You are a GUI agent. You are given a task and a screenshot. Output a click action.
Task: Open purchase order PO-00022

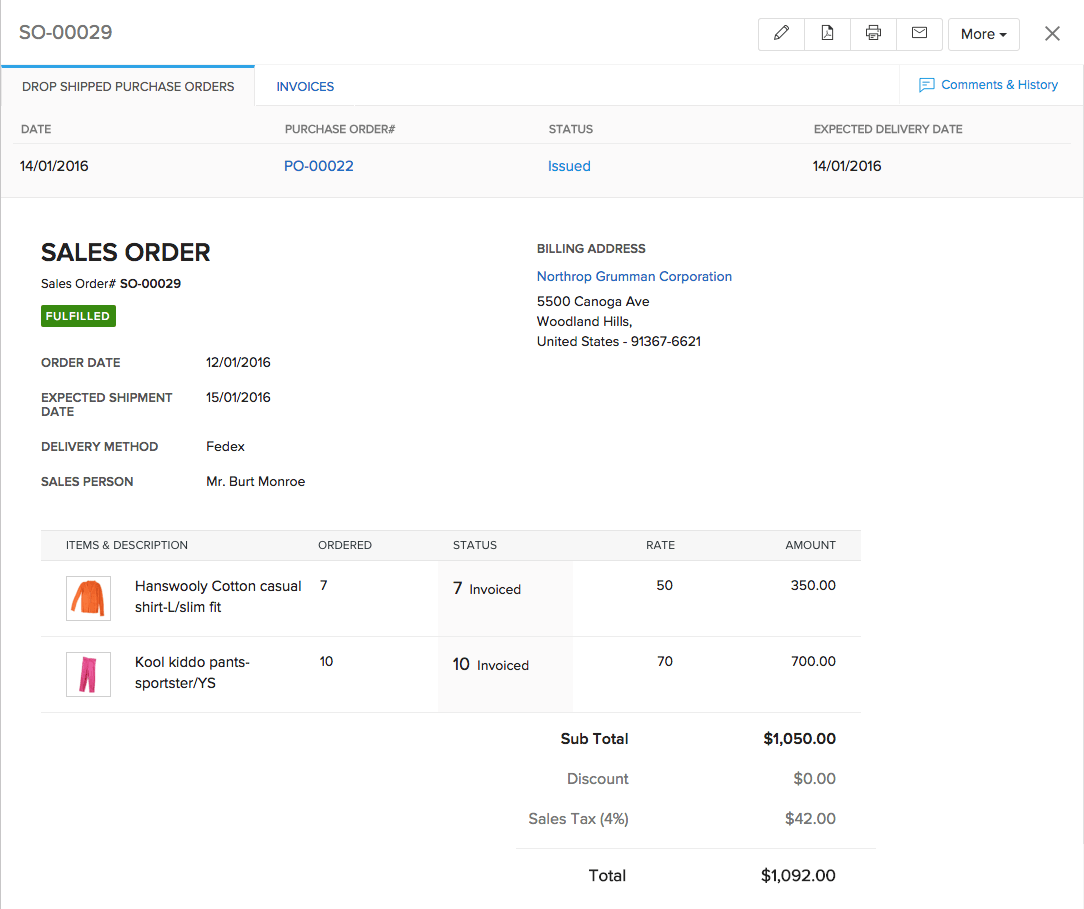tap(318, 166)
